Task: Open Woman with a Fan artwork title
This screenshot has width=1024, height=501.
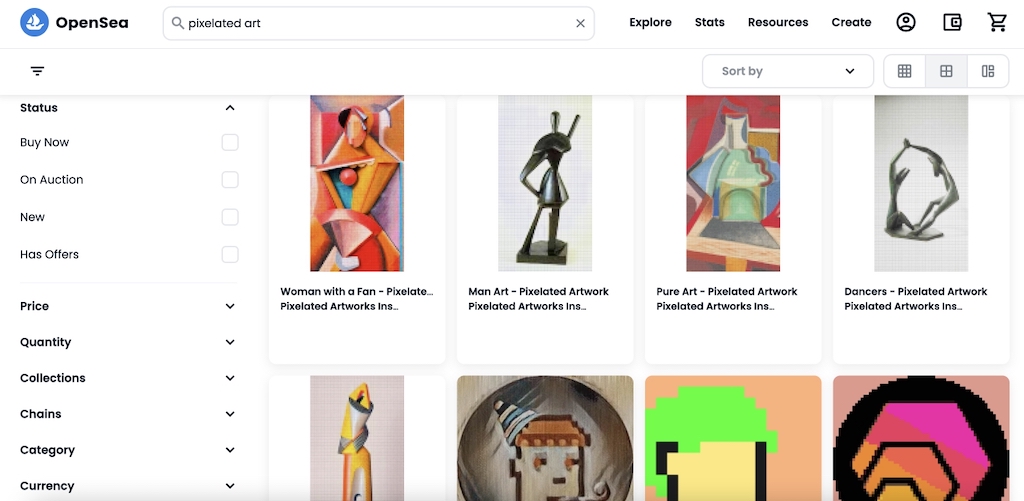Action: pos(356,292)
